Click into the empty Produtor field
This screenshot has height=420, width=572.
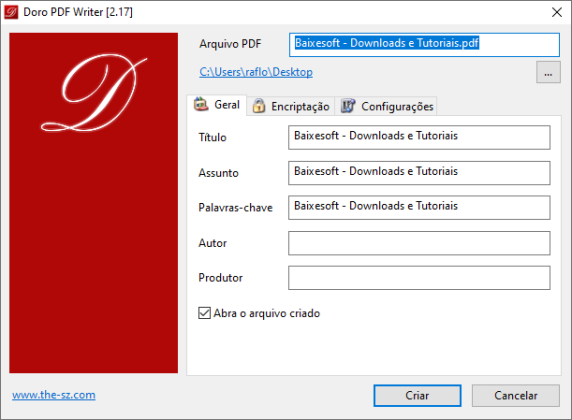click(x=419, y=278)
